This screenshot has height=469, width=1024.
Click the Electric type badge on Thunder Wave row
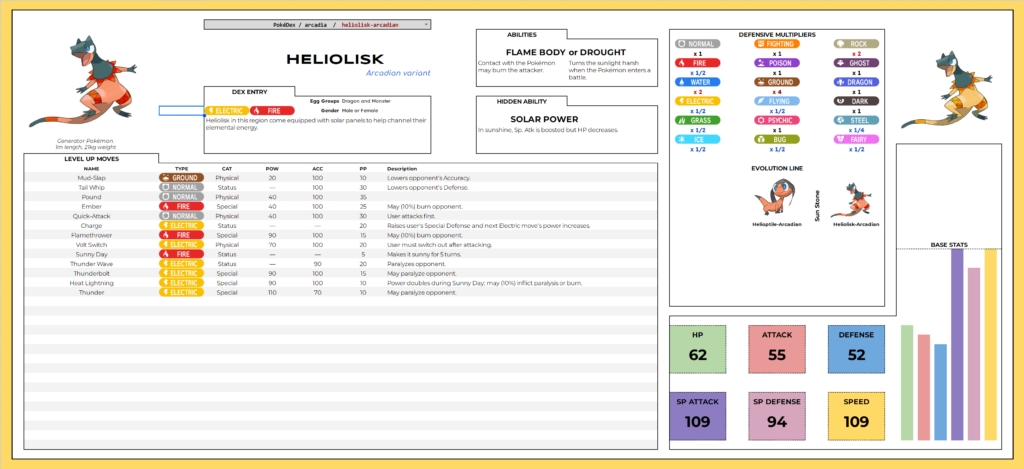coord(182,264)
